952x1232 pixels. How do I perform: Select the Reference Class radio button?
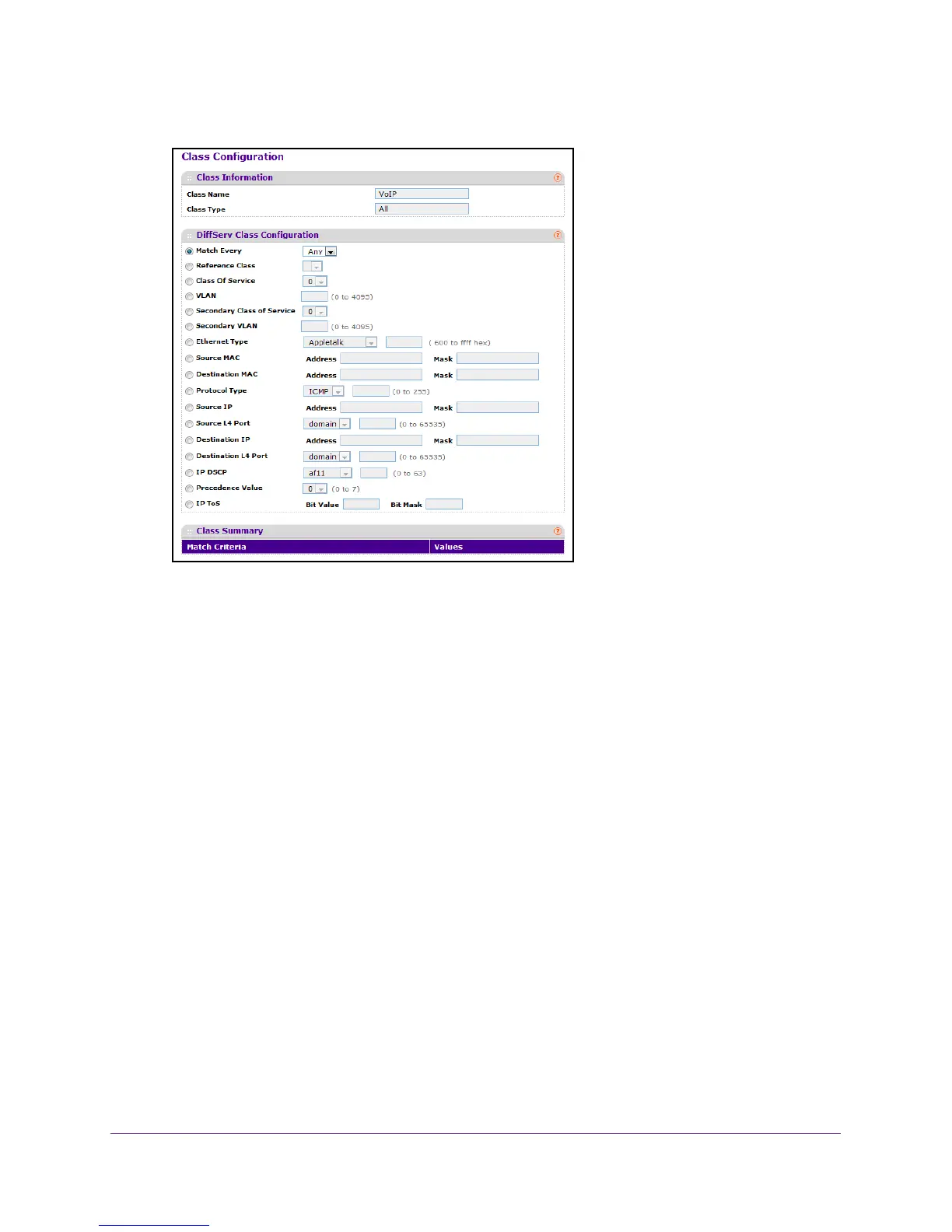(x=189, y=266)
